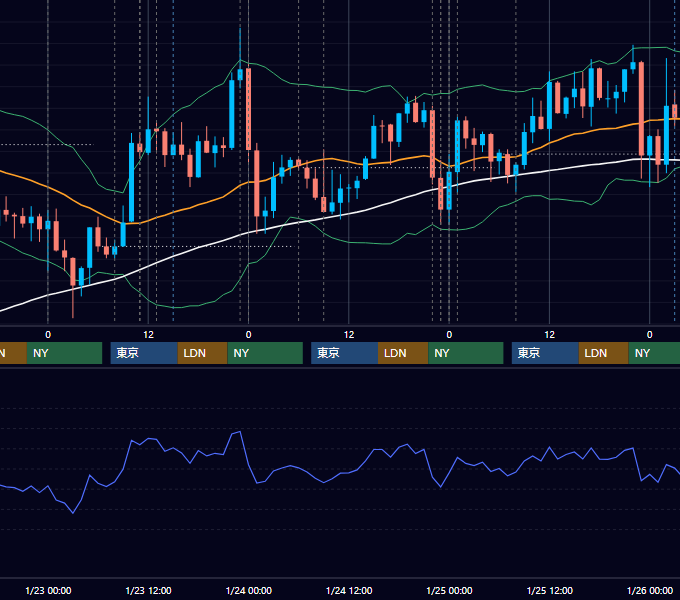The width and height of the screenshot is (680, 600).
Task: Click the 1/23 12:00 time axis label
Action: click(x=148, y=590)
